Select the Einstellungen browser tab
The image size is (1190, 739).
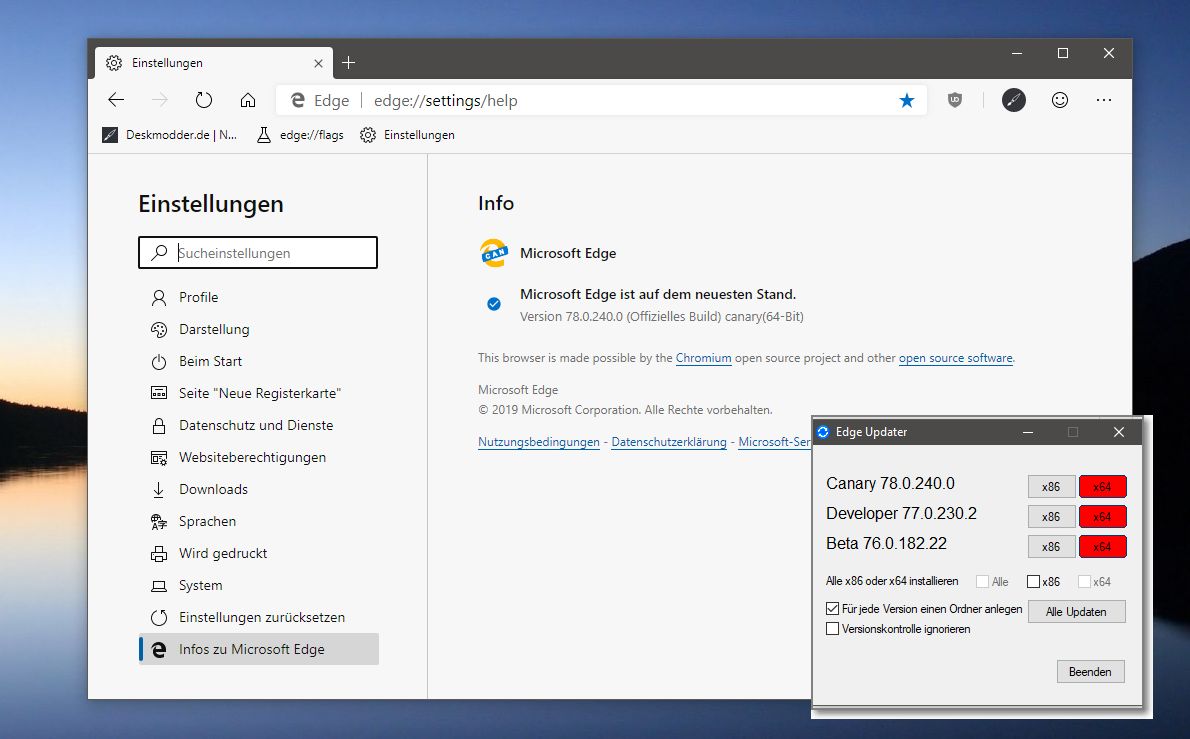pyautogui.click(x=215, y=63)
